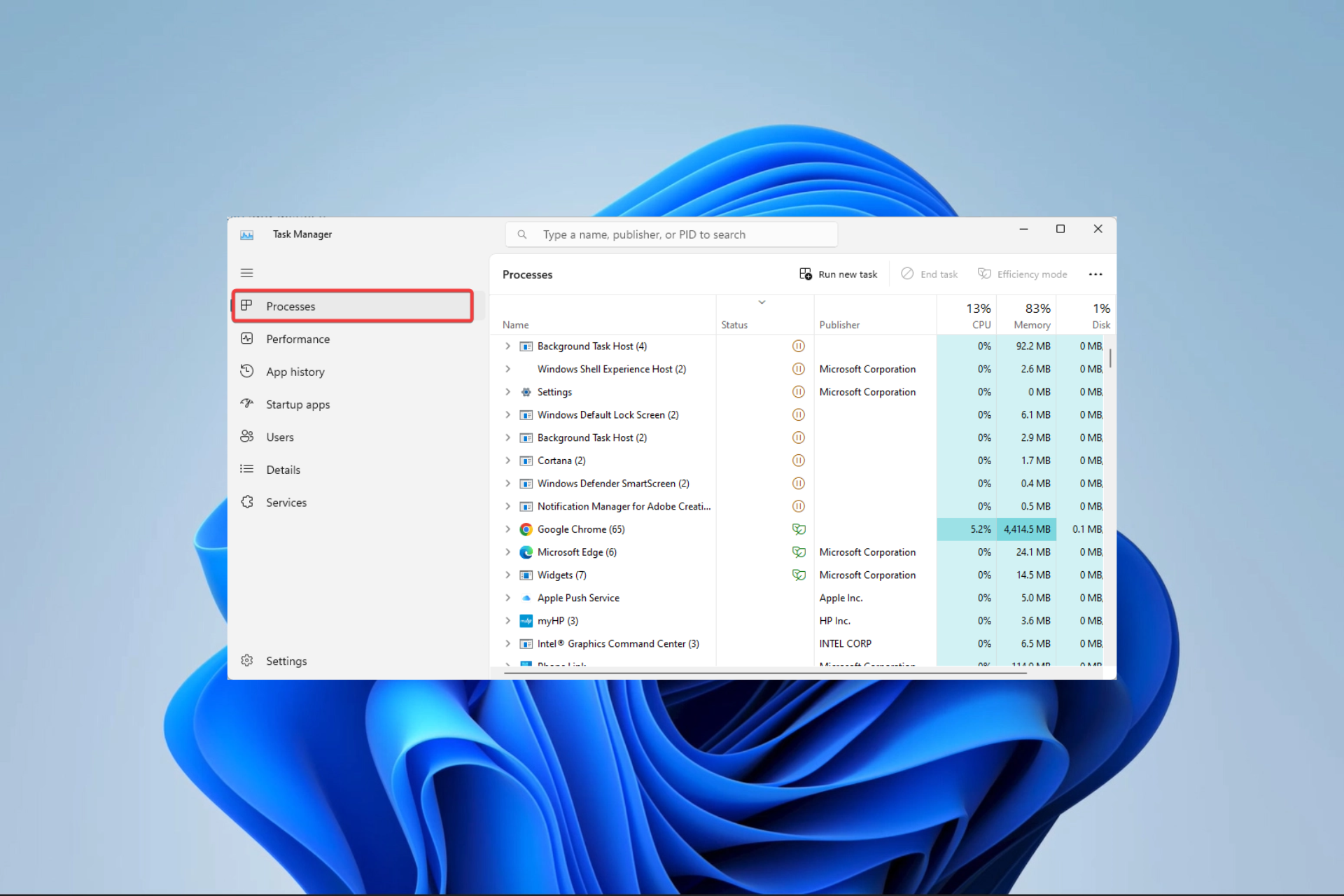Click efficiency leaf icon for Google Chrome
The image size is (1344, 896).
point(799,529)
